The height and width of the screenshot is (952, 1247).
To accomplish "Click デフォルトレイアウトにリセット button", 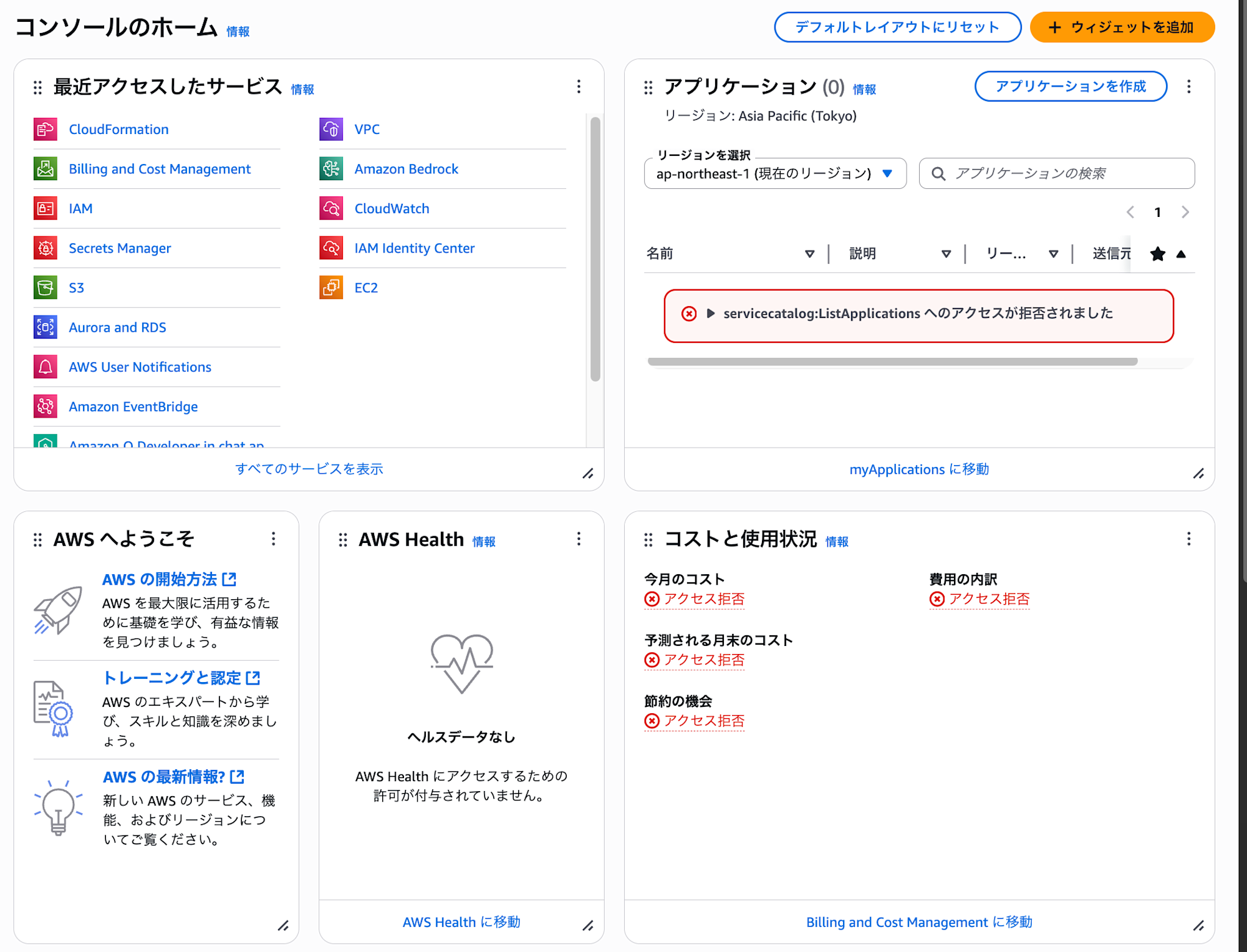I will tap(898, 27).
